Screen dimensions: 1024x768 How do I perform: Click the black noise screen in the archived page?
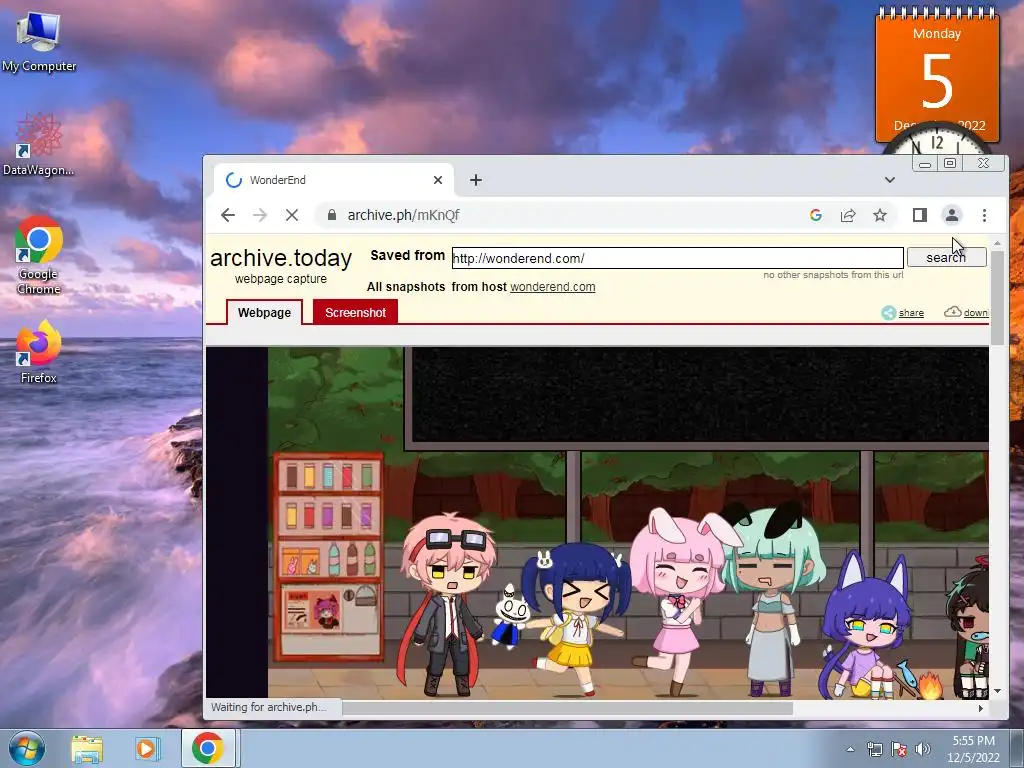tap(699, 396)
